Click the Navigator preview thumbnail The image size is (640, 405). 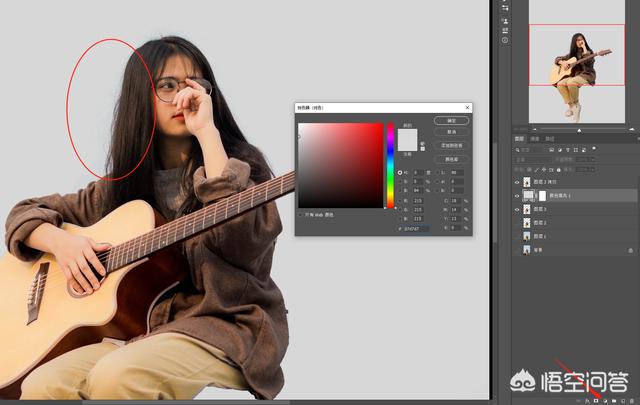pyautogui.click(x=577, y=61)
